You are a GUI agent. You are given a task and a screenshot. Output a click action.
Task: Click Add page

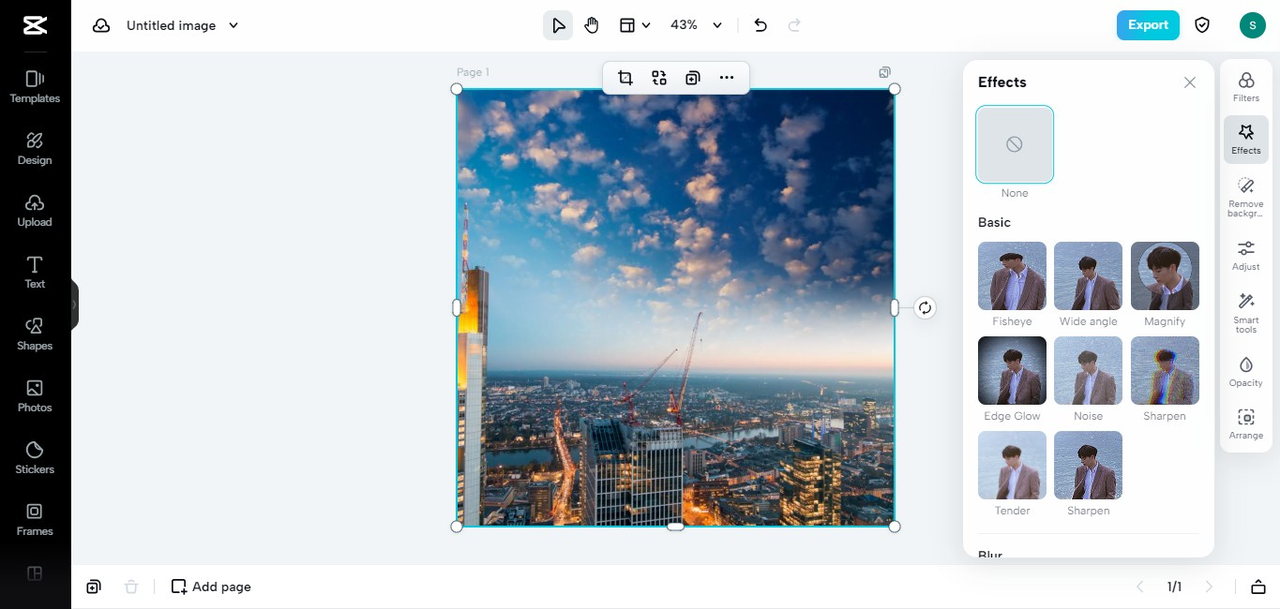(x=211, y=587)
